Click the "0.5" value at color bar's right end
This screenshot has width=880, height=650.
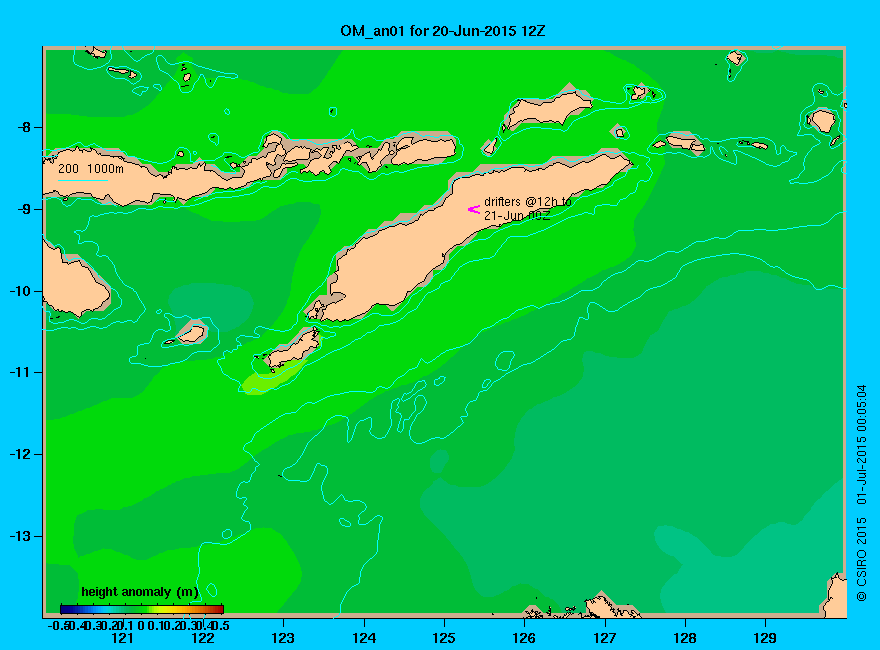[222, 625]
